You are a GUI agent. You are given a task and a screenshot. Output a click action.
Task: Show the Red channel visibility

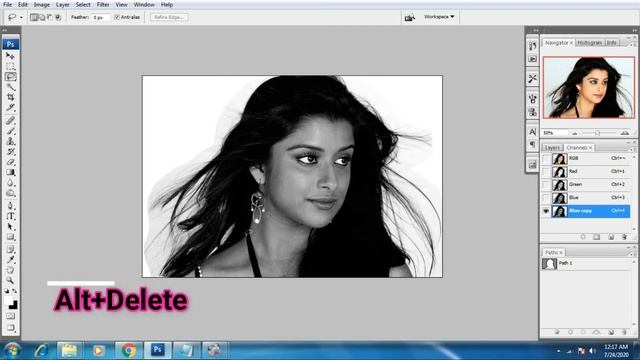(546, 171)
